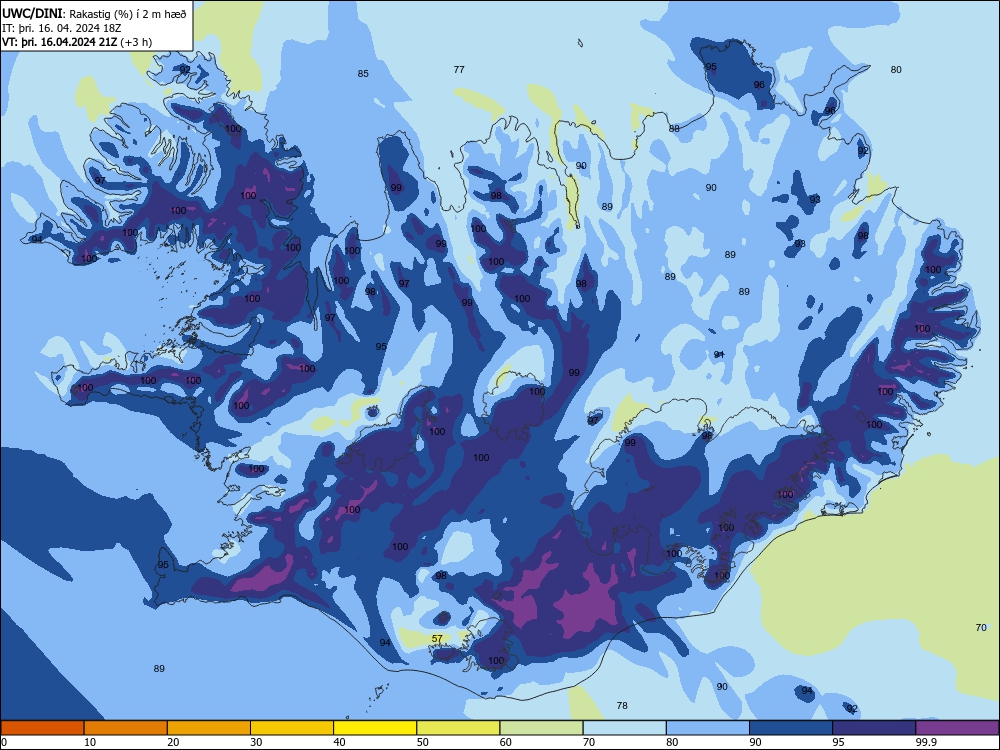This screenshot has height=750, width=1000.
Task: Click the legend tick label '95'
Action: (x=839, y=742)
